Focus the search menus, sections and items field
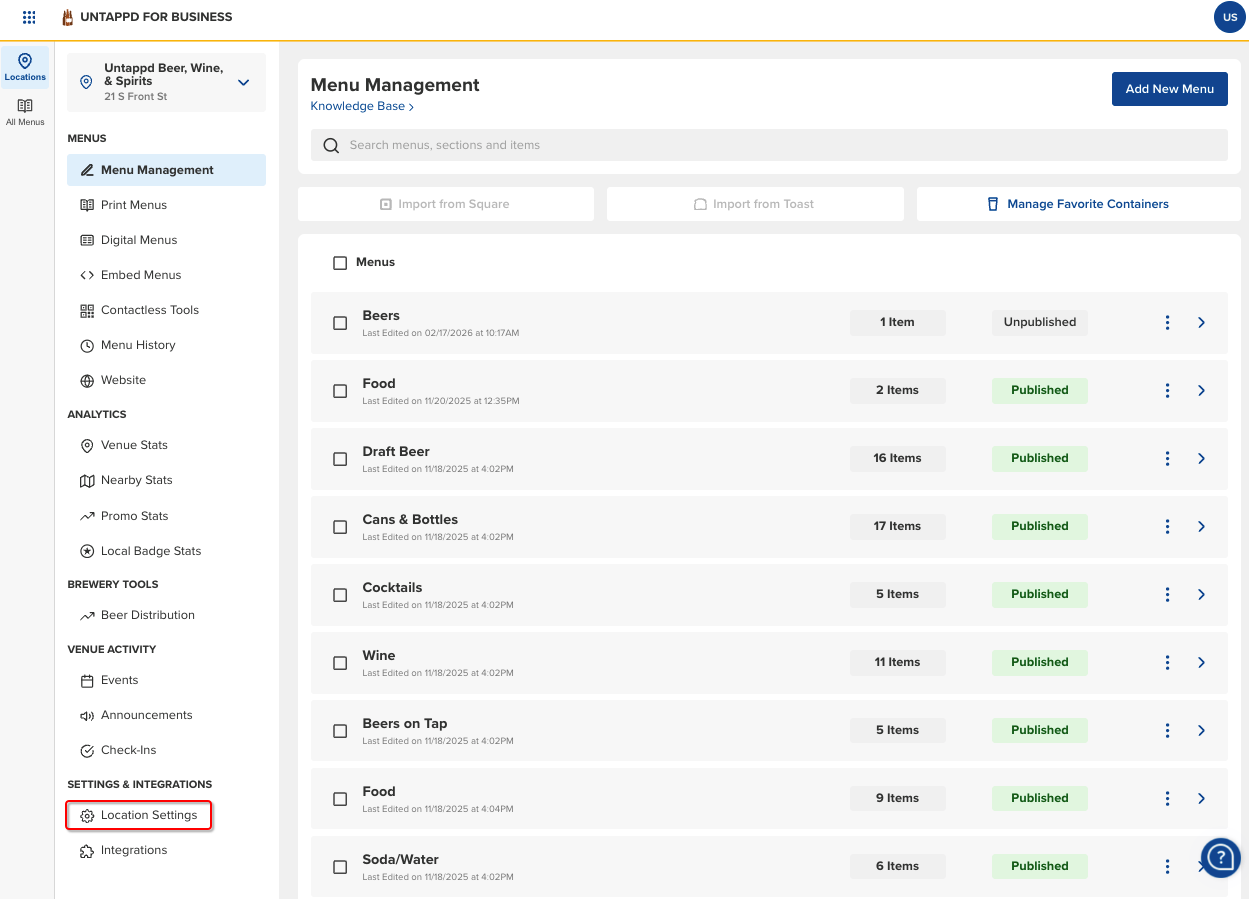This screenshot has height=899, width=1249. coord(768,145)
